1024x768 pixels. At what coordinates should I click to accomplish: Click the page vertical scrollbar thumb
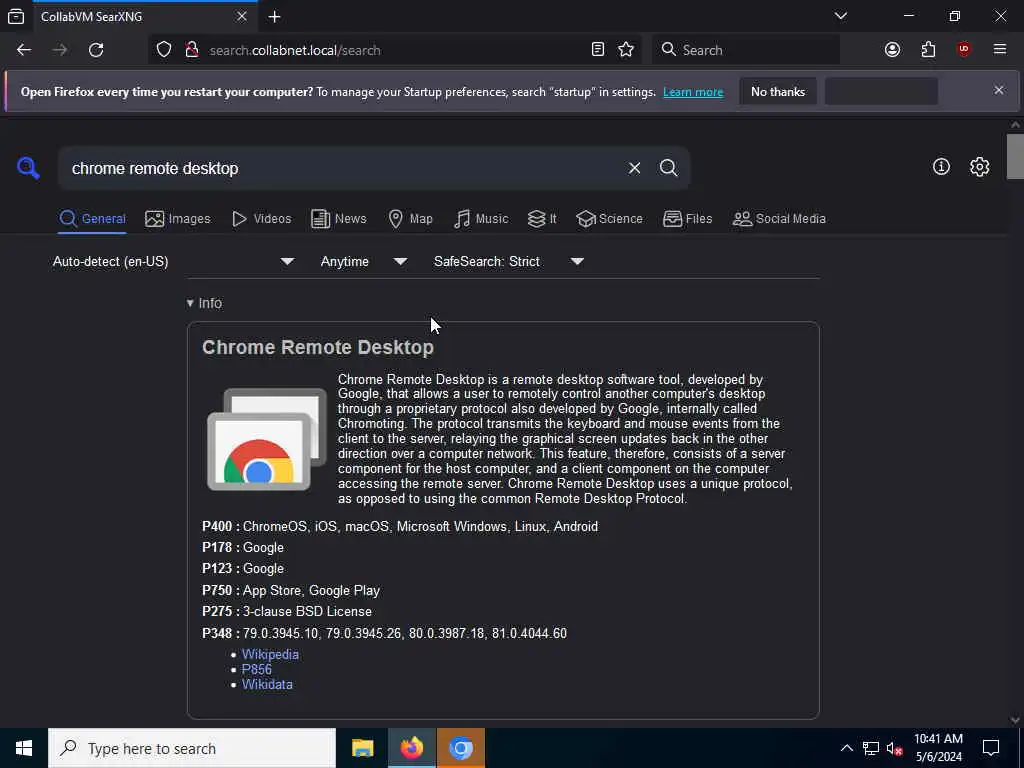pyautogui.click(x=1015, y=155)
